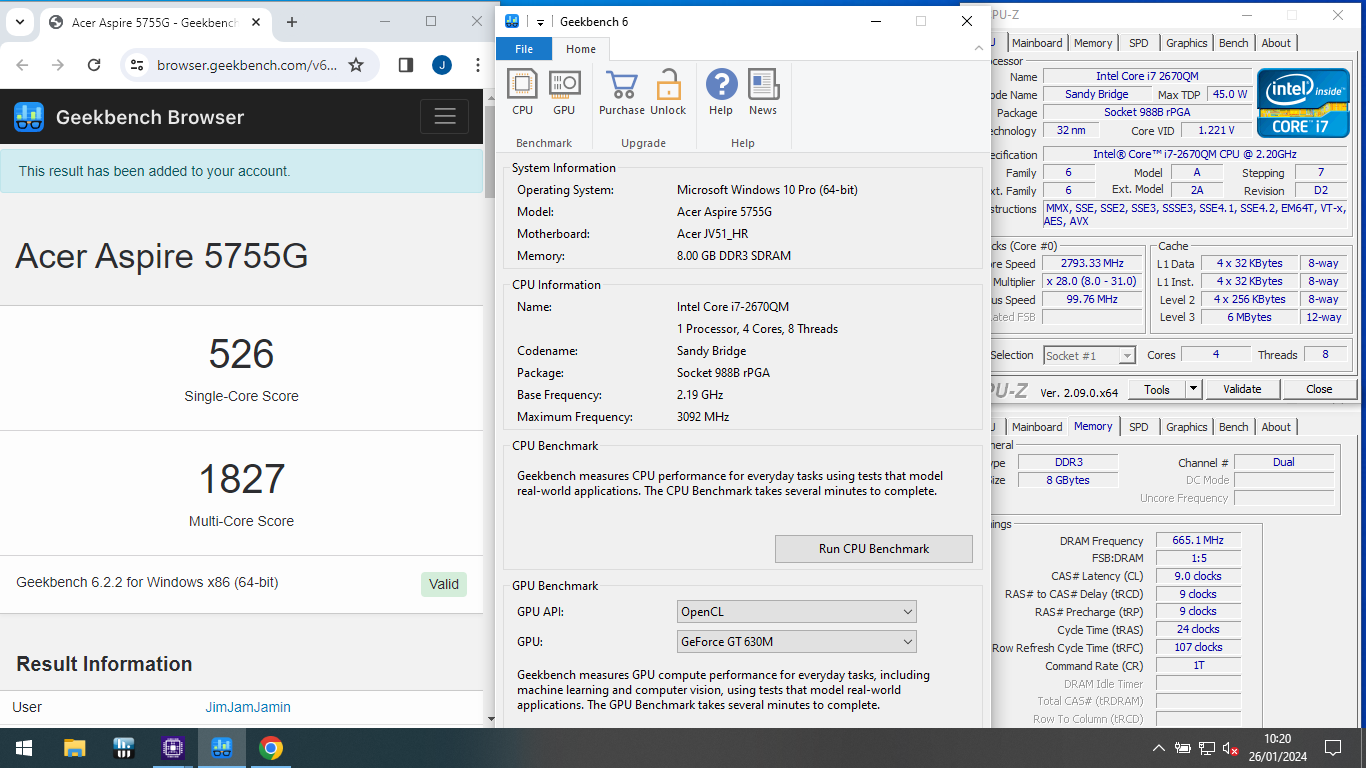Screen dimensions: 1366x768
Task: Open the Purchase cart icon
Action: [x=621, y=93]
